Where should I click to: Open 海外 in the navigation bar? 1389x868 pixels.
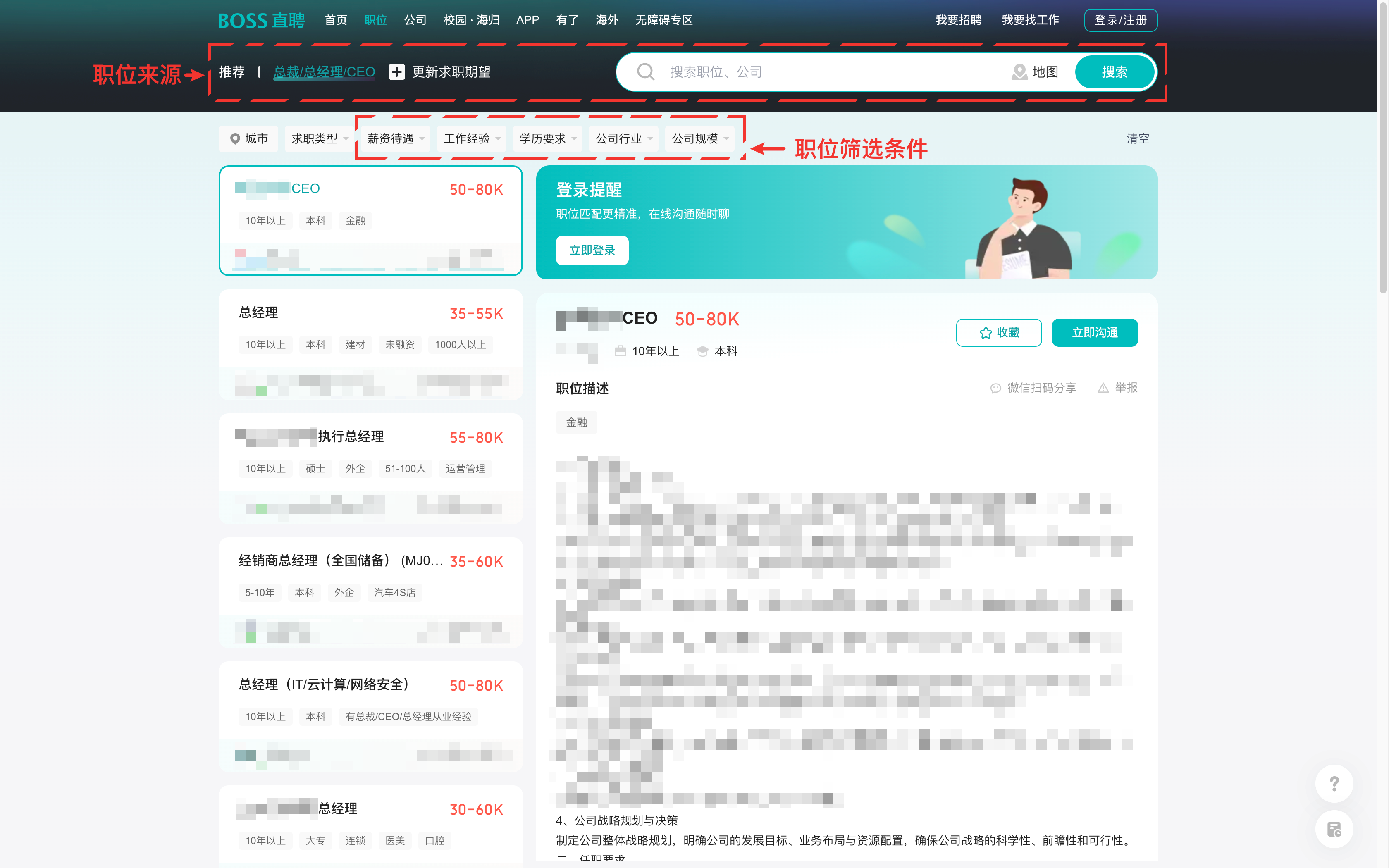[607, 21]
